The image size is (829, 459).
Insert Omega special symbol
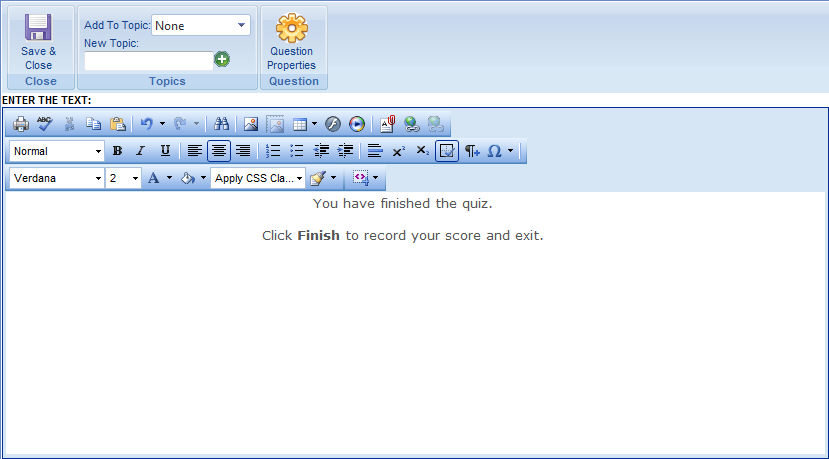[x=494, y=151]
